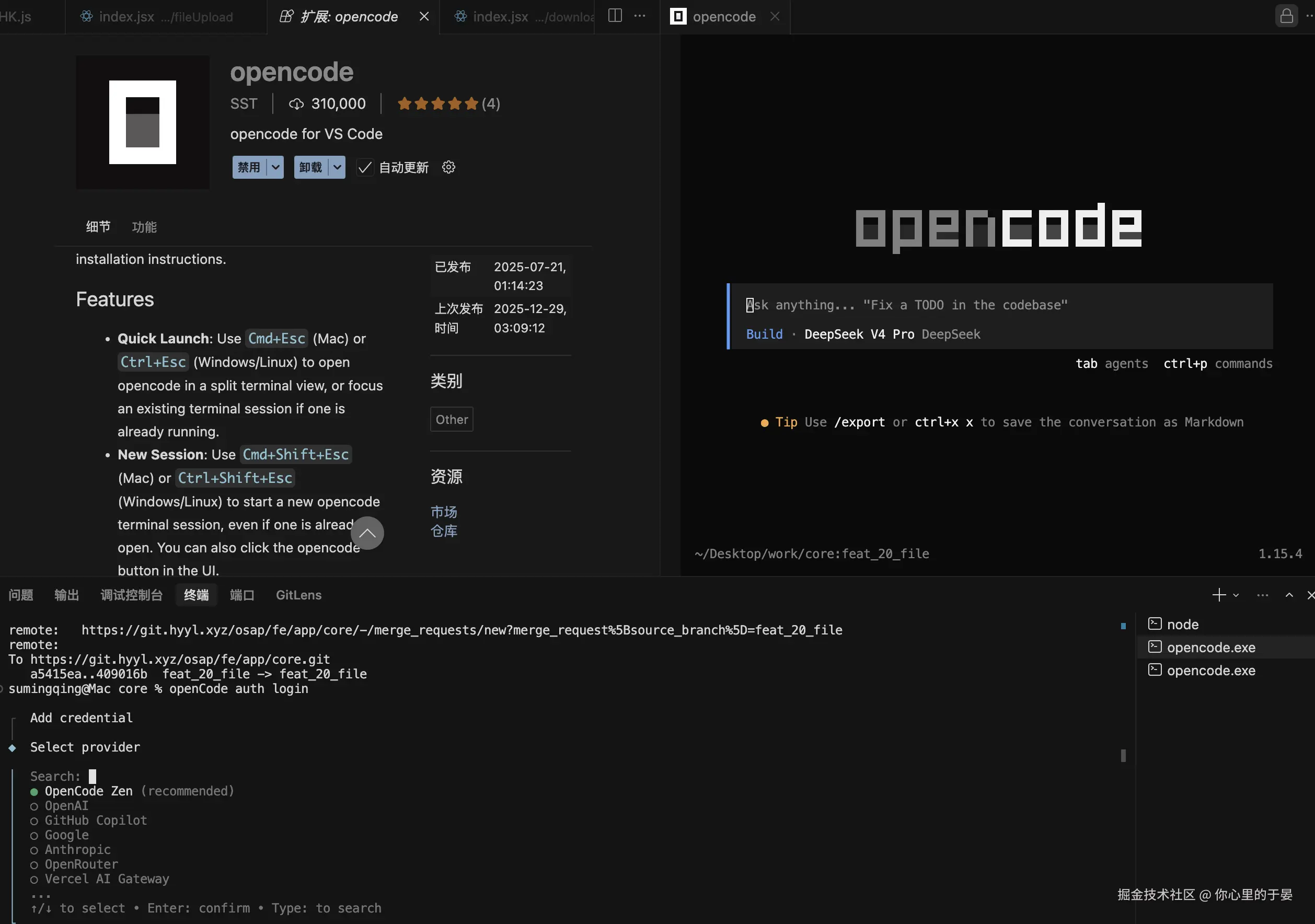1315x924 pixels.
Task: Open the new terminal launch profile dropdown
Action: click(x=1236, y=595)
